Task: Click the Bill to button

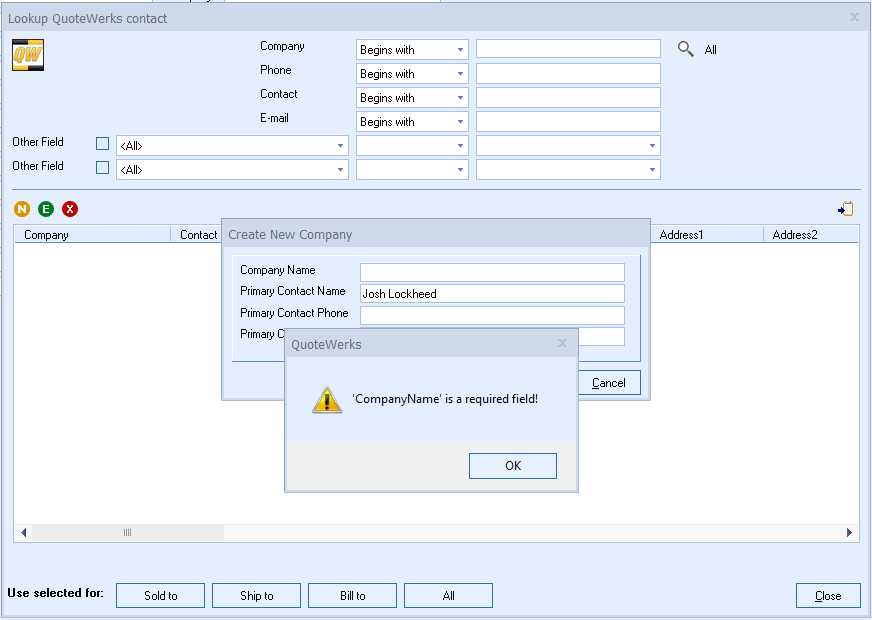Action: point(353,596)
